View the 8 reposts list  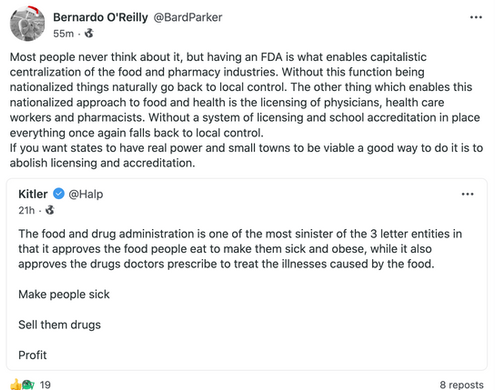461,385
